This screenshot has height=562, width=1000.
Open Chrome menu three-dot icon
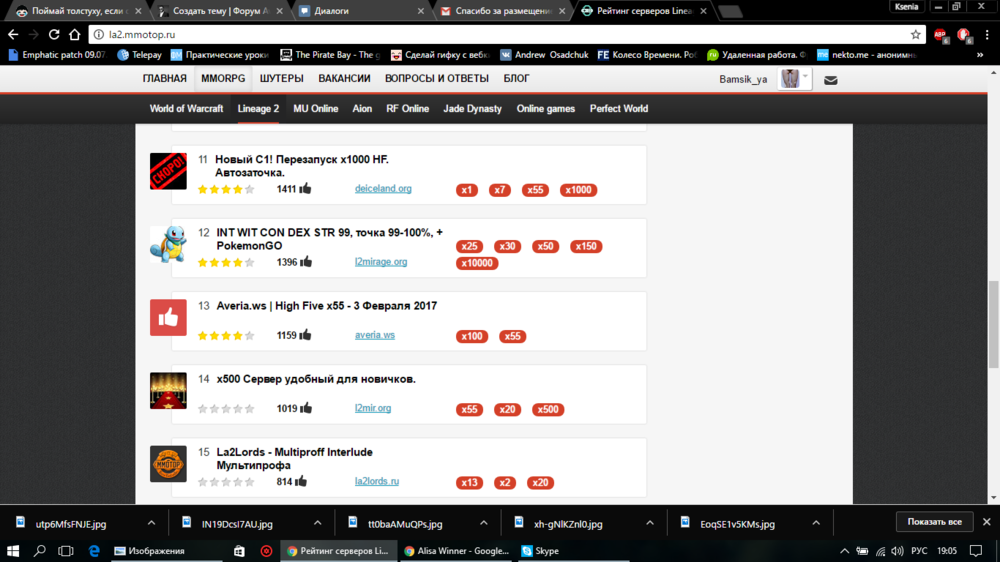[986, 34]
